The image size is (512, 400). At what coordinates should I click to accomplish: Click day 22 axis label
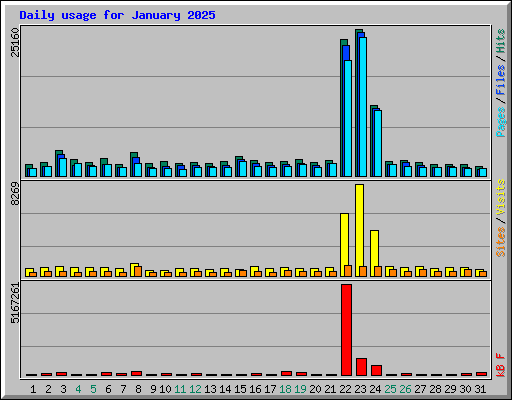(x=345, y=389)
